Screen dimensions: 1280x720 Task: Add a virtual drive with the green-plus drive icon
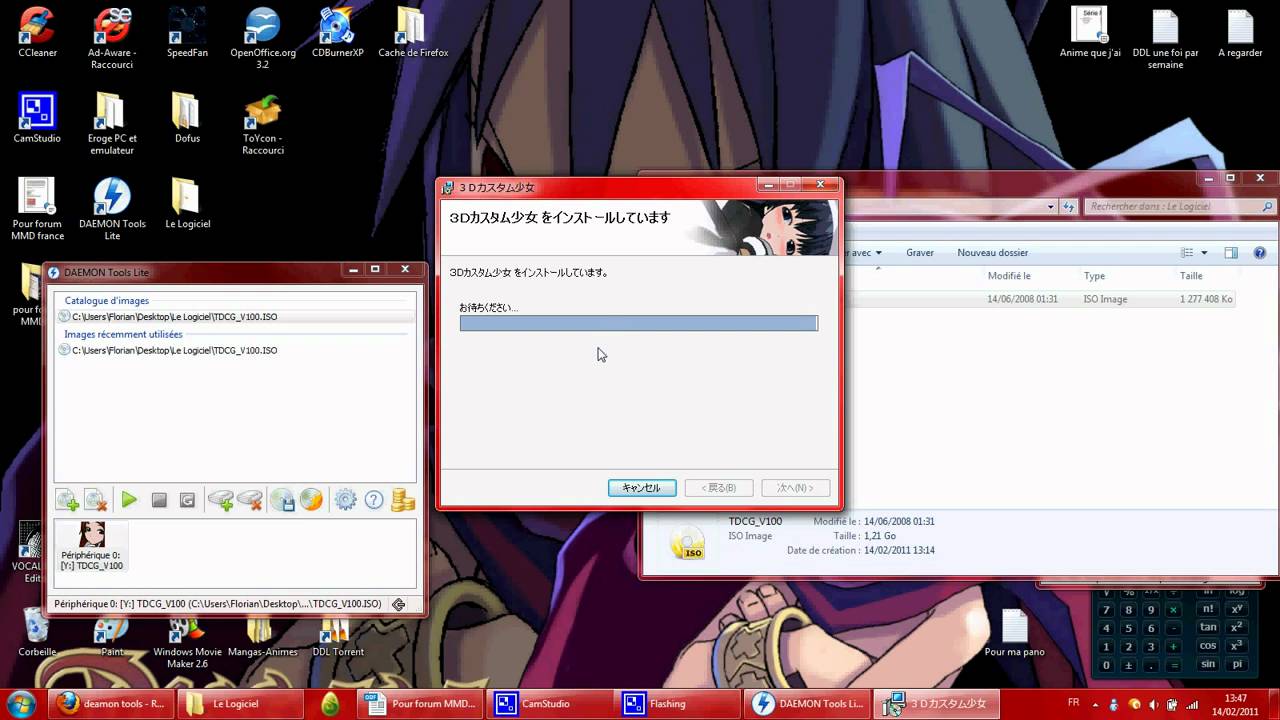tap(220, 500)
